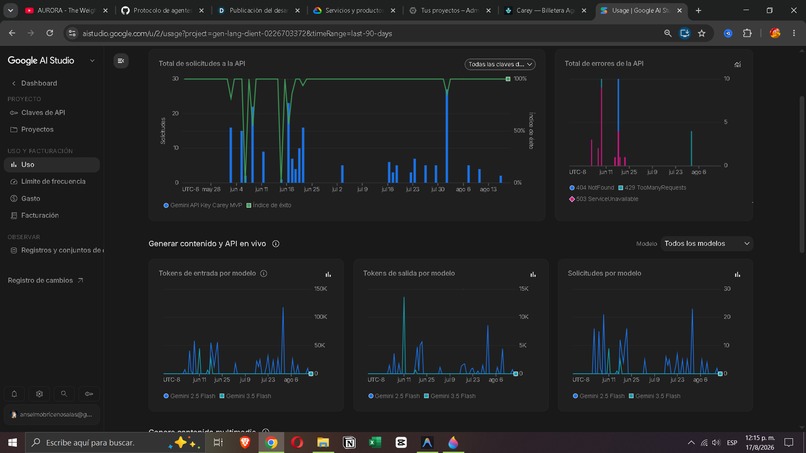806x453 pixels.
Task: Open browser zoom magnifier icon
Action: (x=668, y=33)
